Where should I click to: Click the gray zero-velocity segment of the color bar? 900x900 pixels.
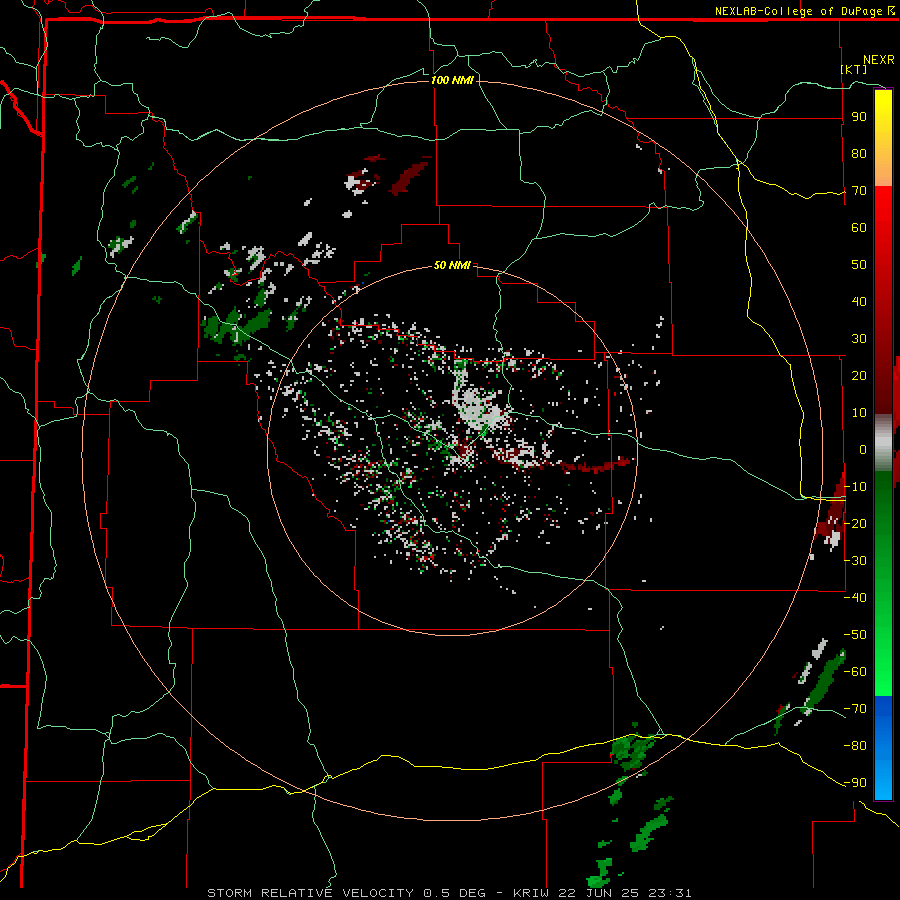883,443
